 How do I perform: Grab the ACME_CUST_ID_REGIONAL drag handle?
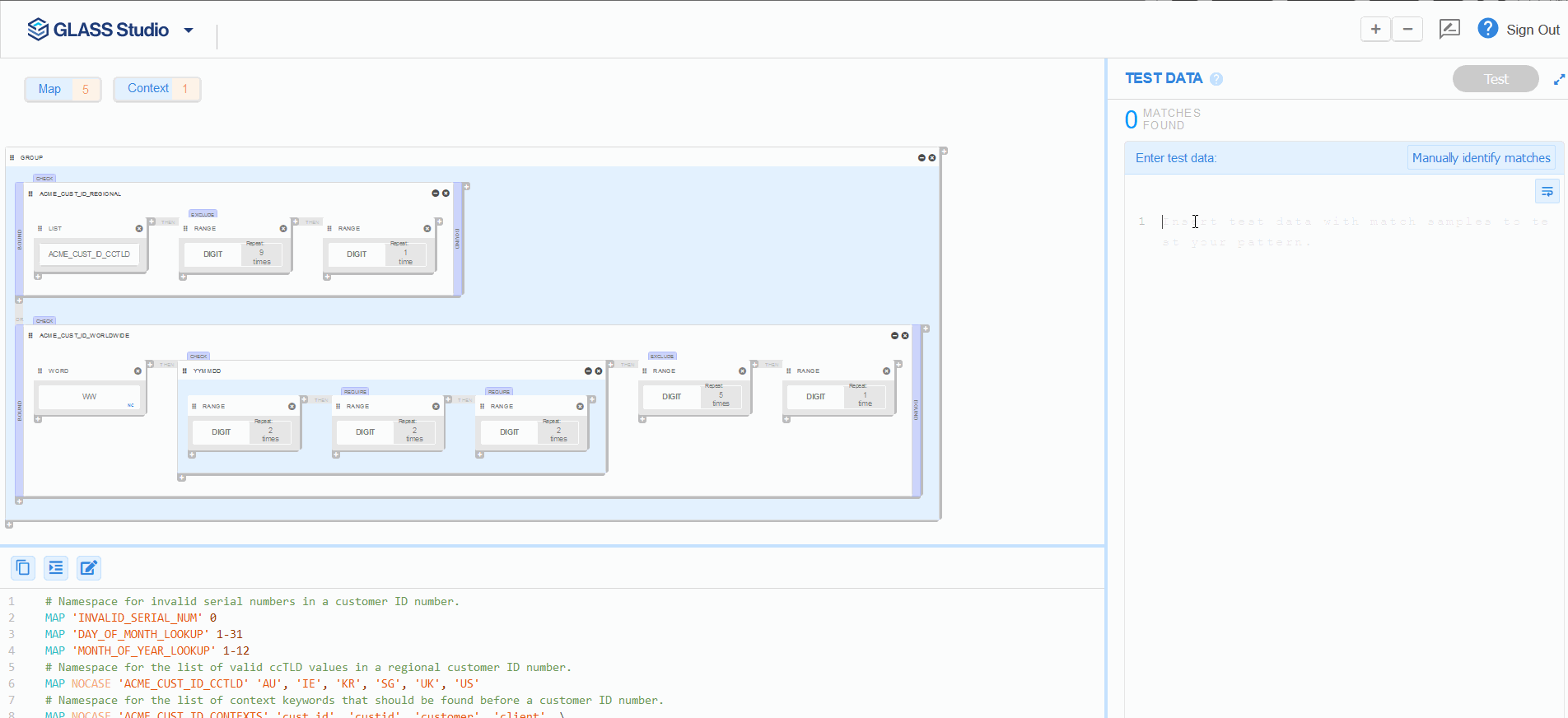[x=30, y=194]
